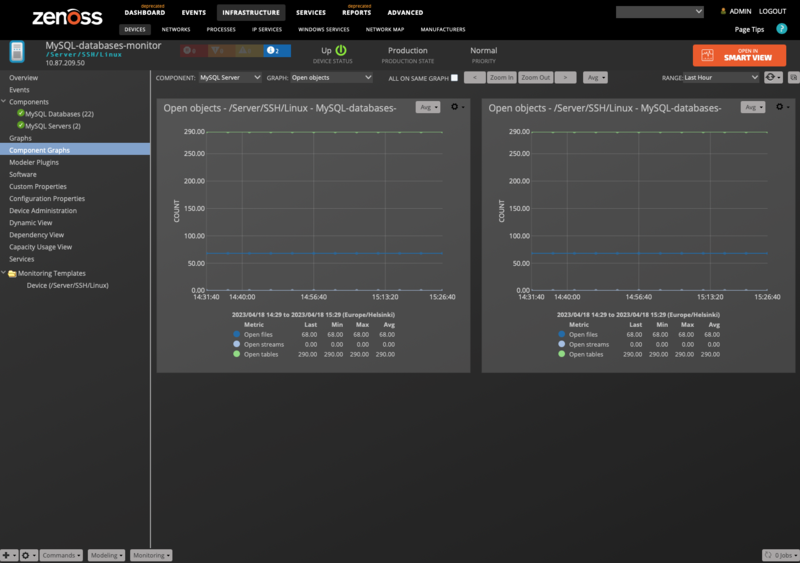800x563 pixels.
Task: Switch to the Windows Services subtab
Action: click(x=323, y=30)
